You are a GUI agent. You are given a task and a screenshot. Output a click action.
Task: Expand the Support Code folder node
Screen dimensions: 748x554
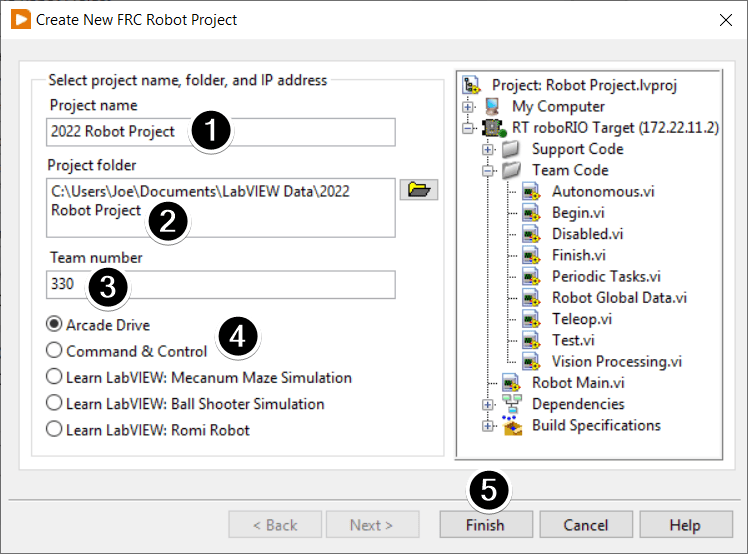pos(488,149)
